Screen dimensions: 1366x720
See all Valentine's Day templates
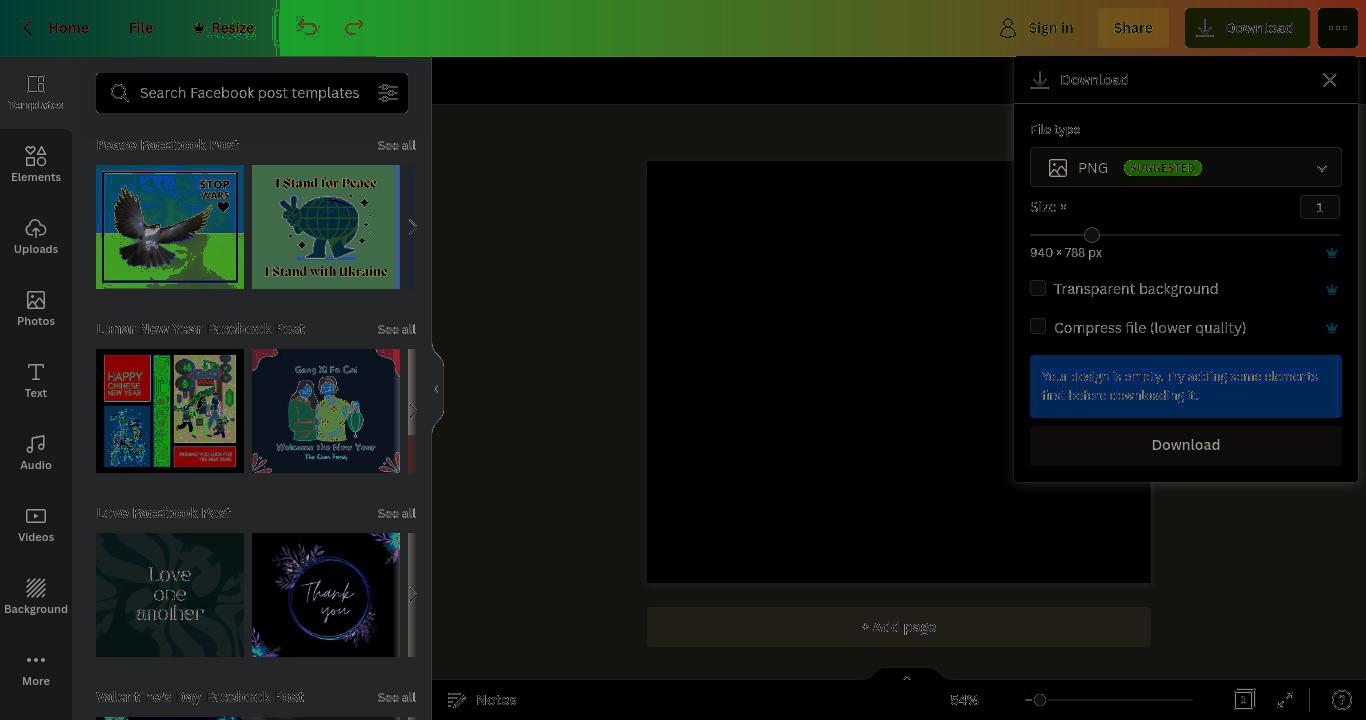point(396,698)
